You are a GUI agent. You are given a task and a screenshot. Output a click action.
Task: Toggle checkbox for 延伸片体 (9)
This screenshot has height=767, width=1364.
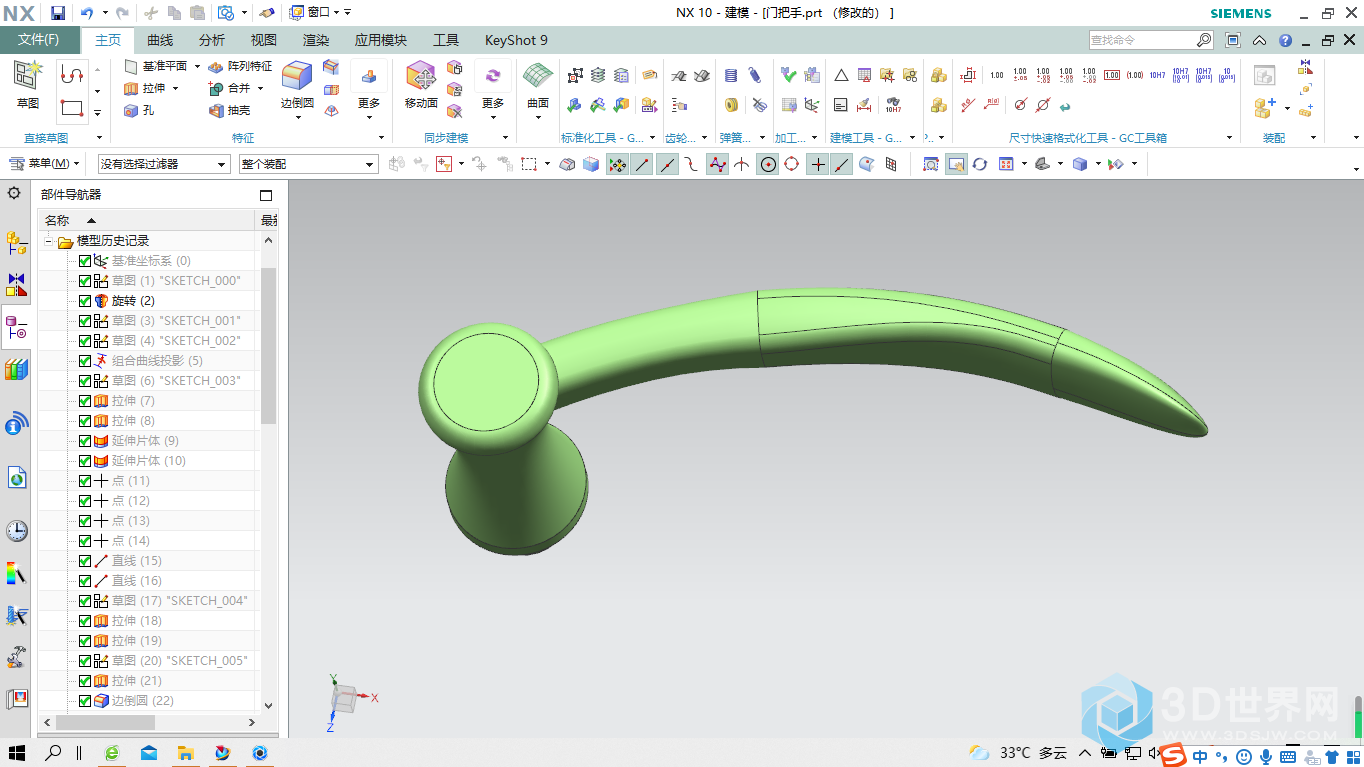(85, 441)
